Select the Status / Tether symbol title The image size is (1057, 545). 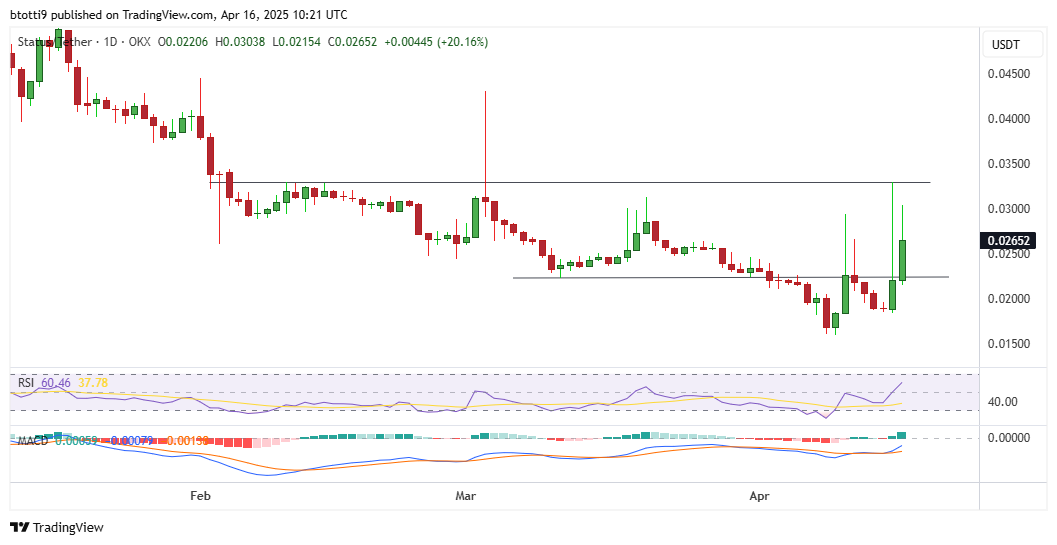tap(50, 42)
